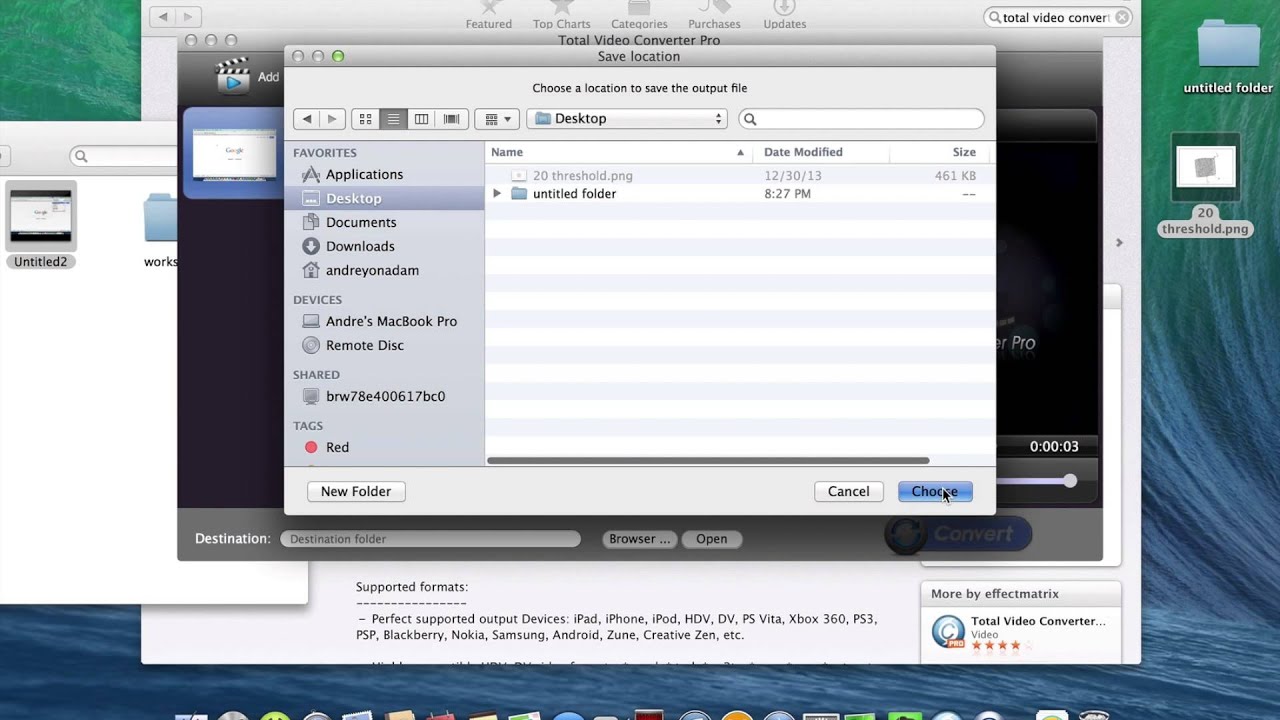Sort list by Name column
Viewport: 1280px width, 720px height.
point(619,152)
